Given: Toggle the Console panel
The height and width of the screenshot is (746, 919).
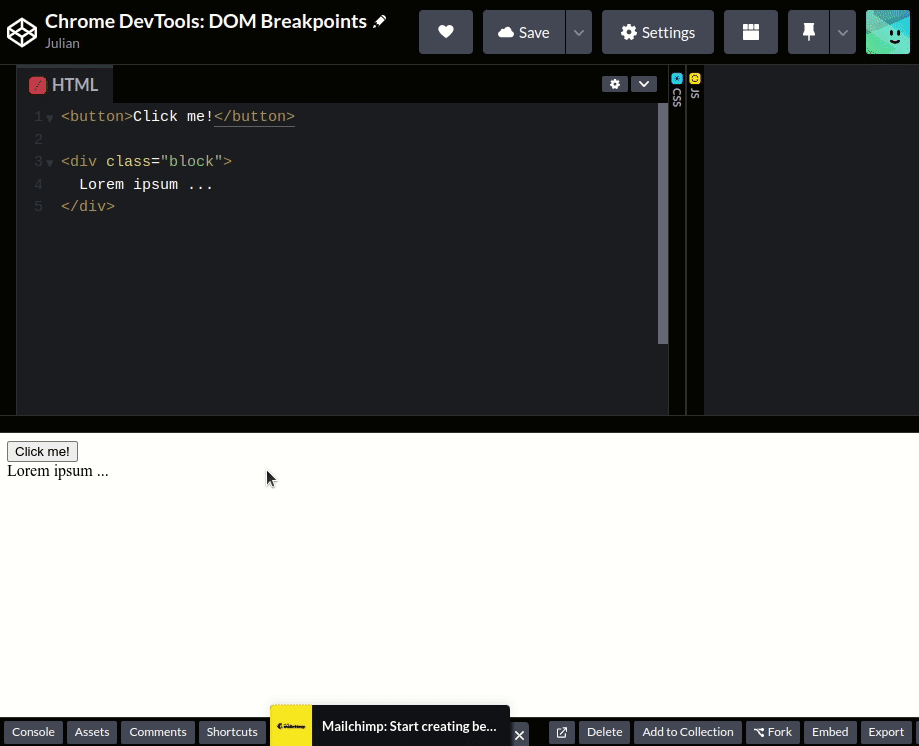Looking at the screenshot, I should click(33, 732).
